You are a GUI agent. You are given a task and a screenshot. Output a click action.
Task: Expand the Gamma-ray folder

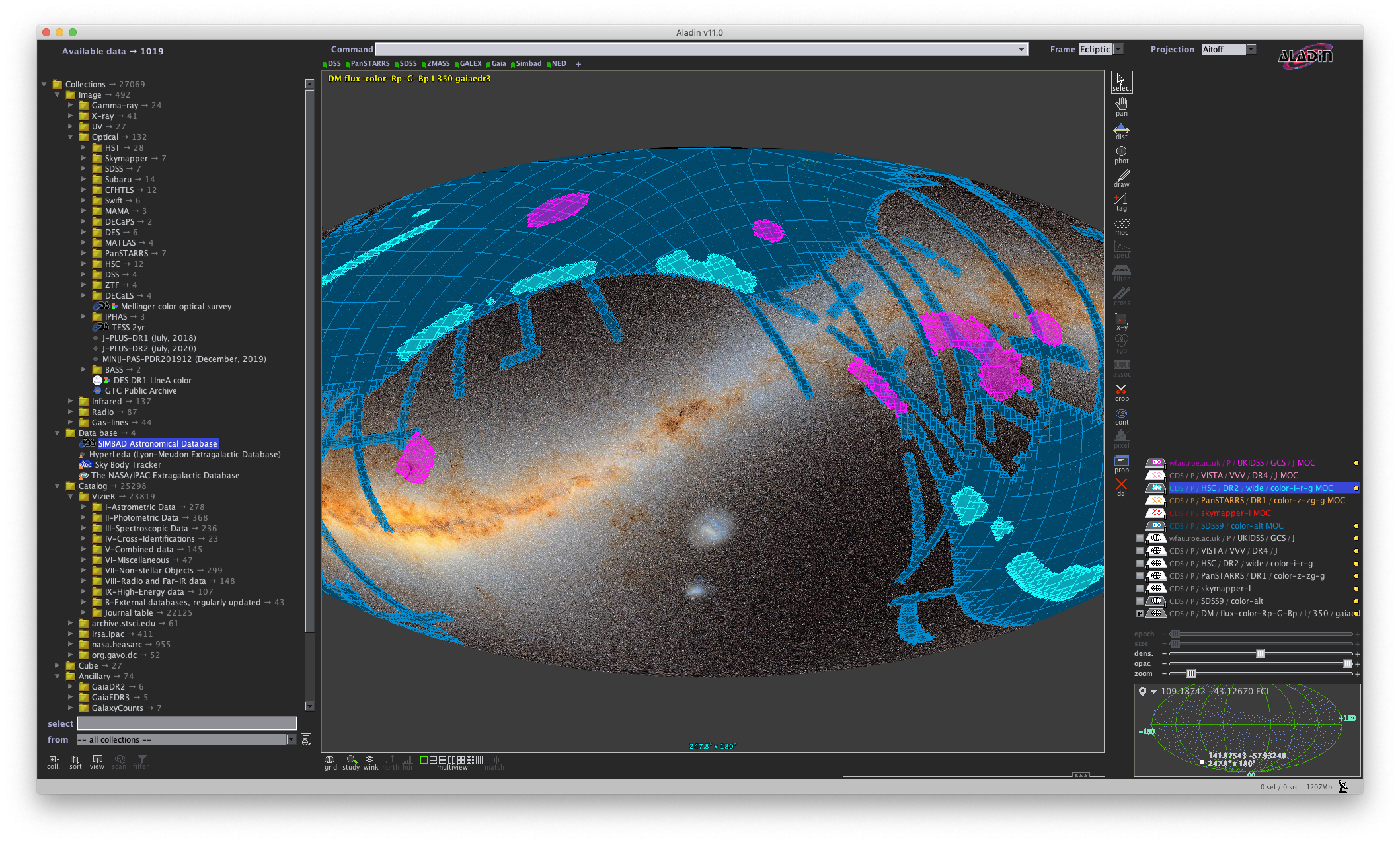coord(70,105)
